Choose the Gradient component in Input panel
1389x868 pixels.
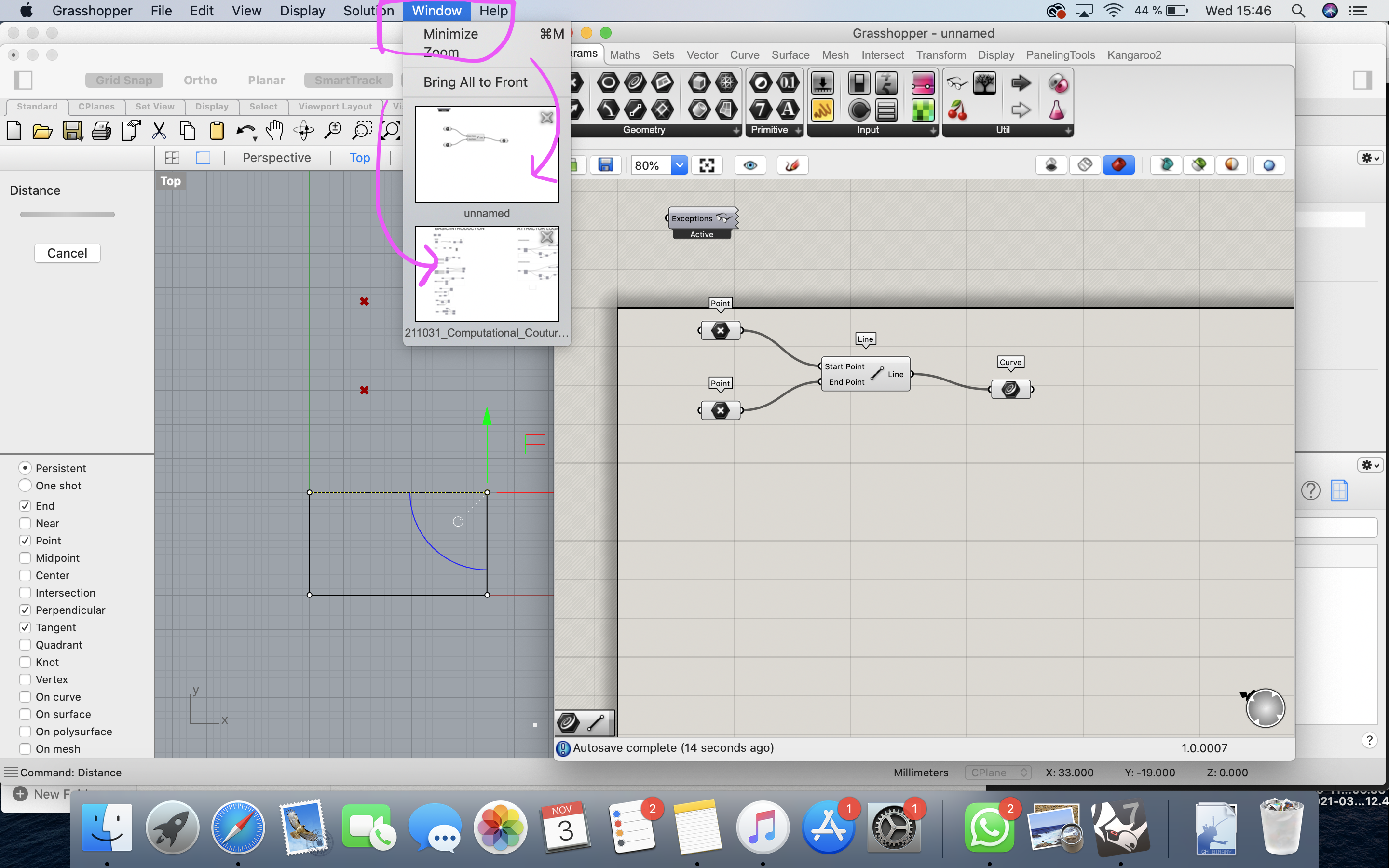(x=923, y=83)
